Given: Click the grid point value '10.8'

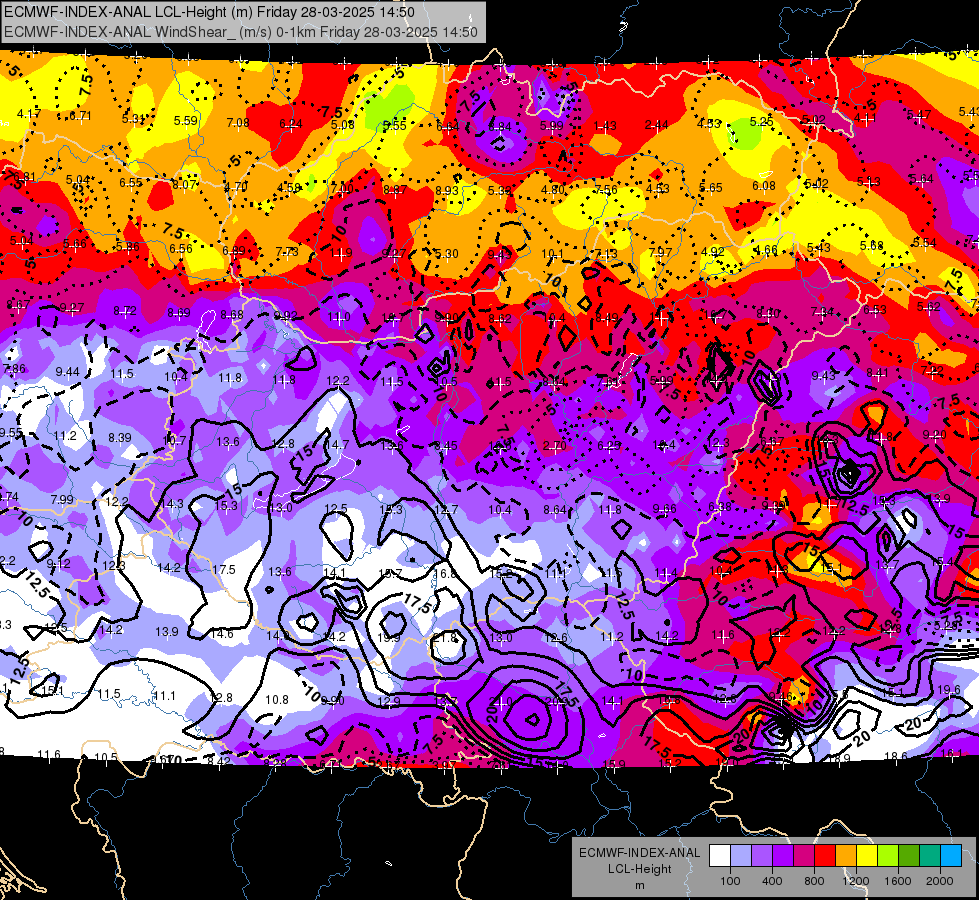Looking at the screenshot, I should [277, 700].
